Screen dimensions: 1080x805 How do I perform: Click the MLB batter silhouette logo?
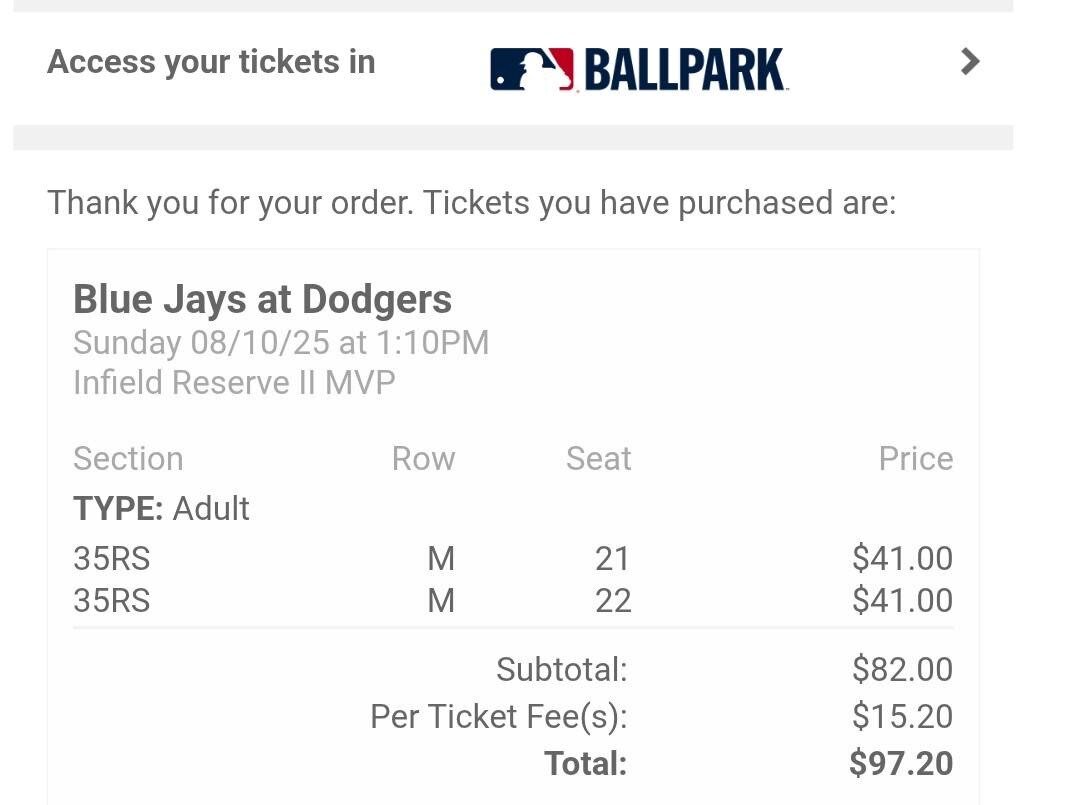[532, 70]
